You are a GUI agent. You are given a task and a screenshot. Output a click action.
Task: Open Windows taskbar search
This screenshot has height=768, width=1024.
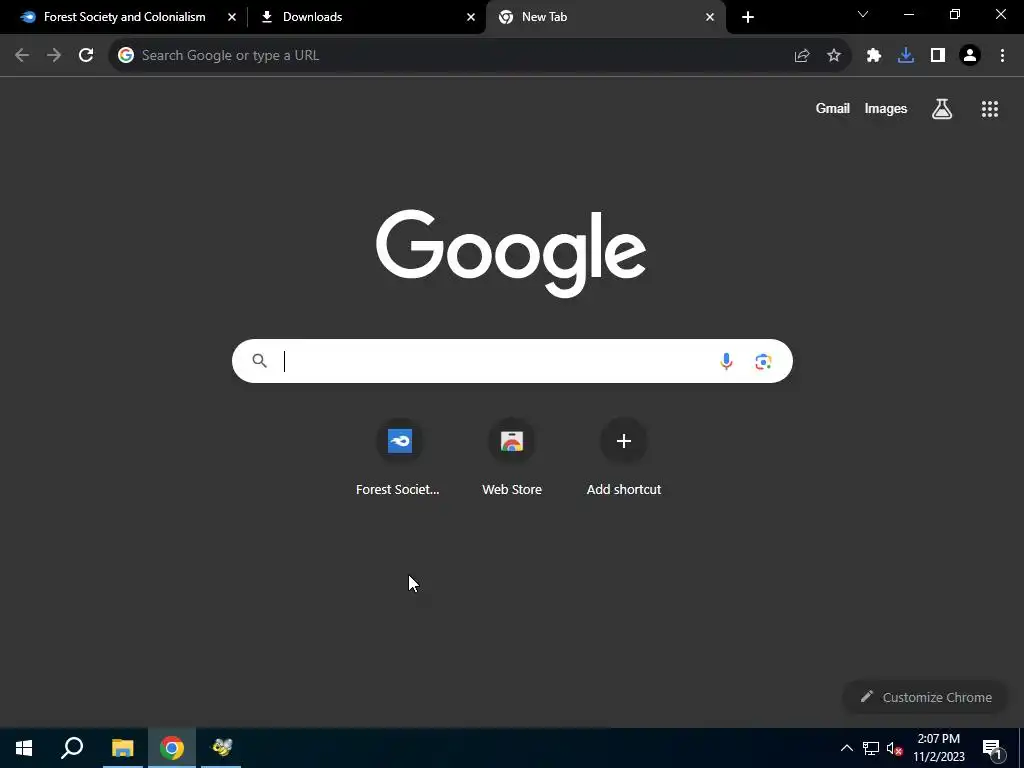coord(72,748)
